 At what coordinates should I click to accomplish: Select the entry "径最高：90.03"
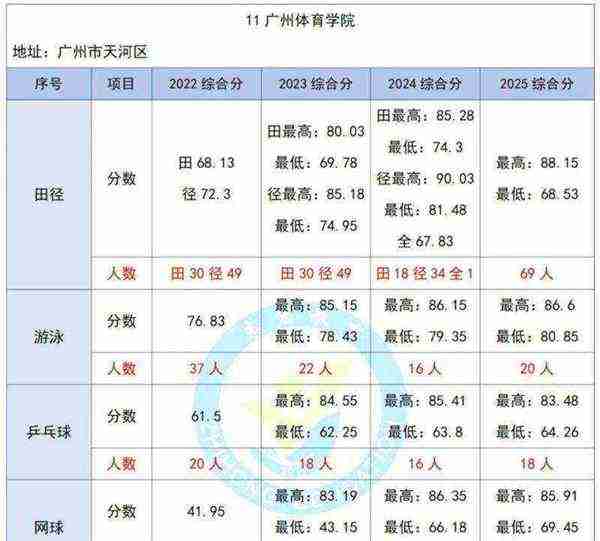425,178
